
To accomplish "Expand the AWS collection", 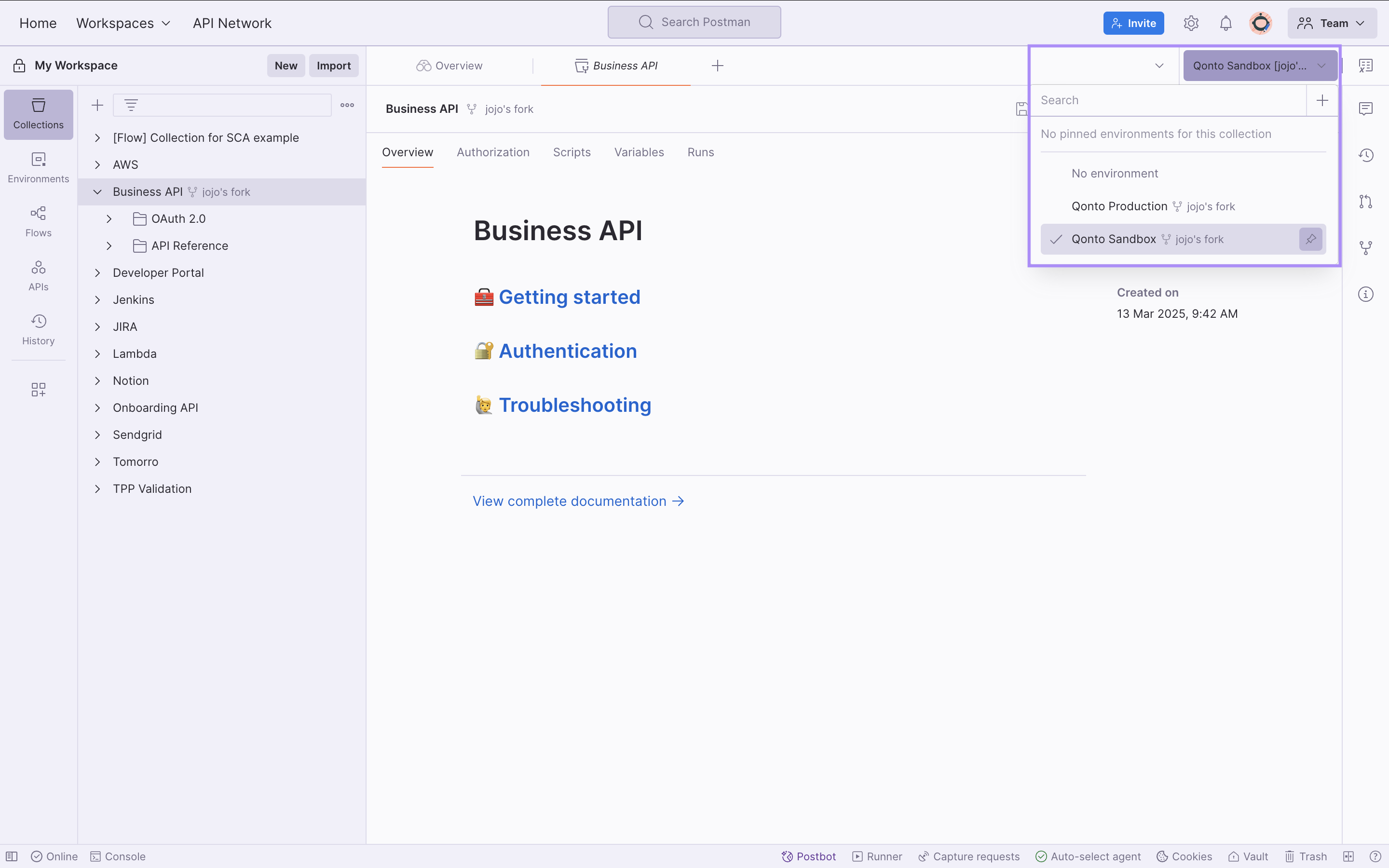I will (x=97, y=165).
